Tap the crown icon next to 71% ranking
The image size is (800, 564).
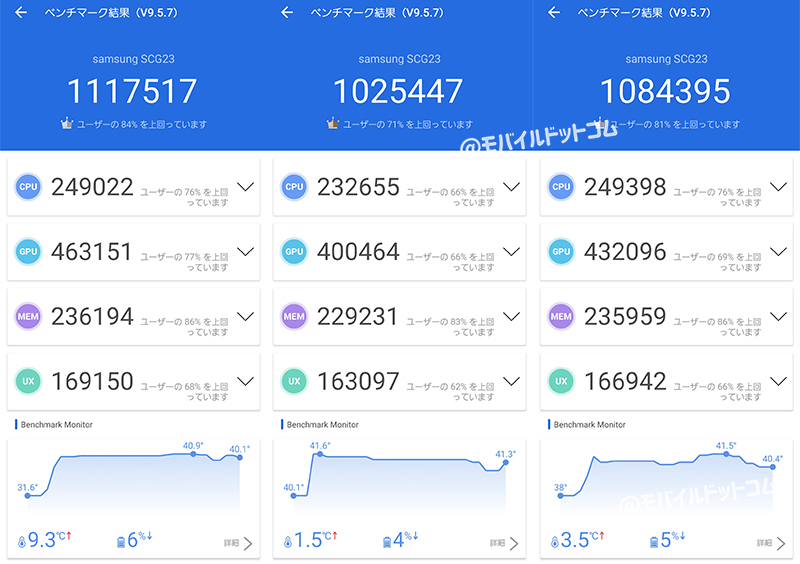pyautogui.click(x=333, y=123)
